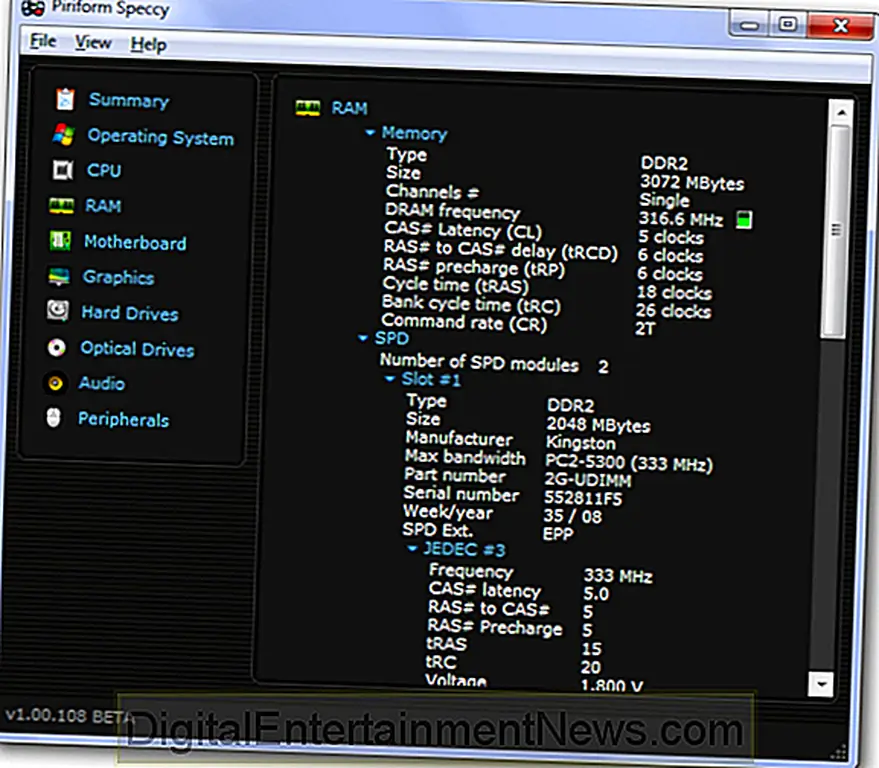Click the 'Kingston' manufacturer value
Screen dimensions: 879x768
tap(581, 443)
